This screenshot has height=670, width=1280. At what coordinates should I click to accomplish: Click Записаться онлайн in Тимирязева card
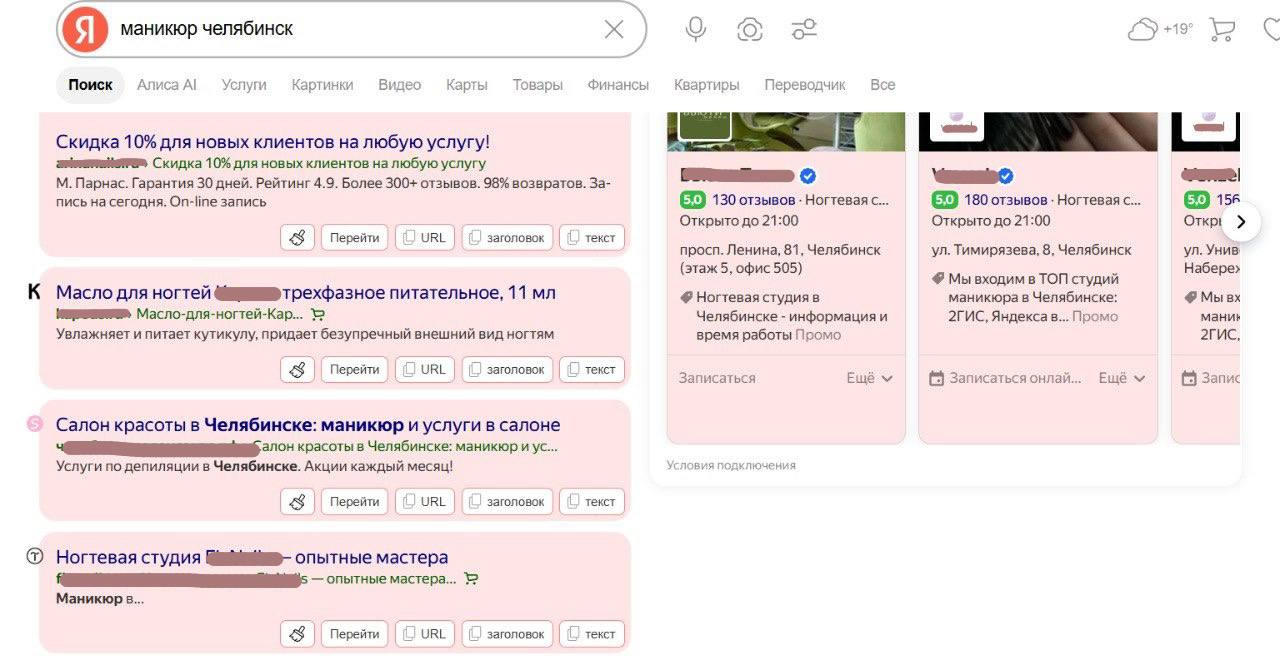click(x=1006, y=378)
